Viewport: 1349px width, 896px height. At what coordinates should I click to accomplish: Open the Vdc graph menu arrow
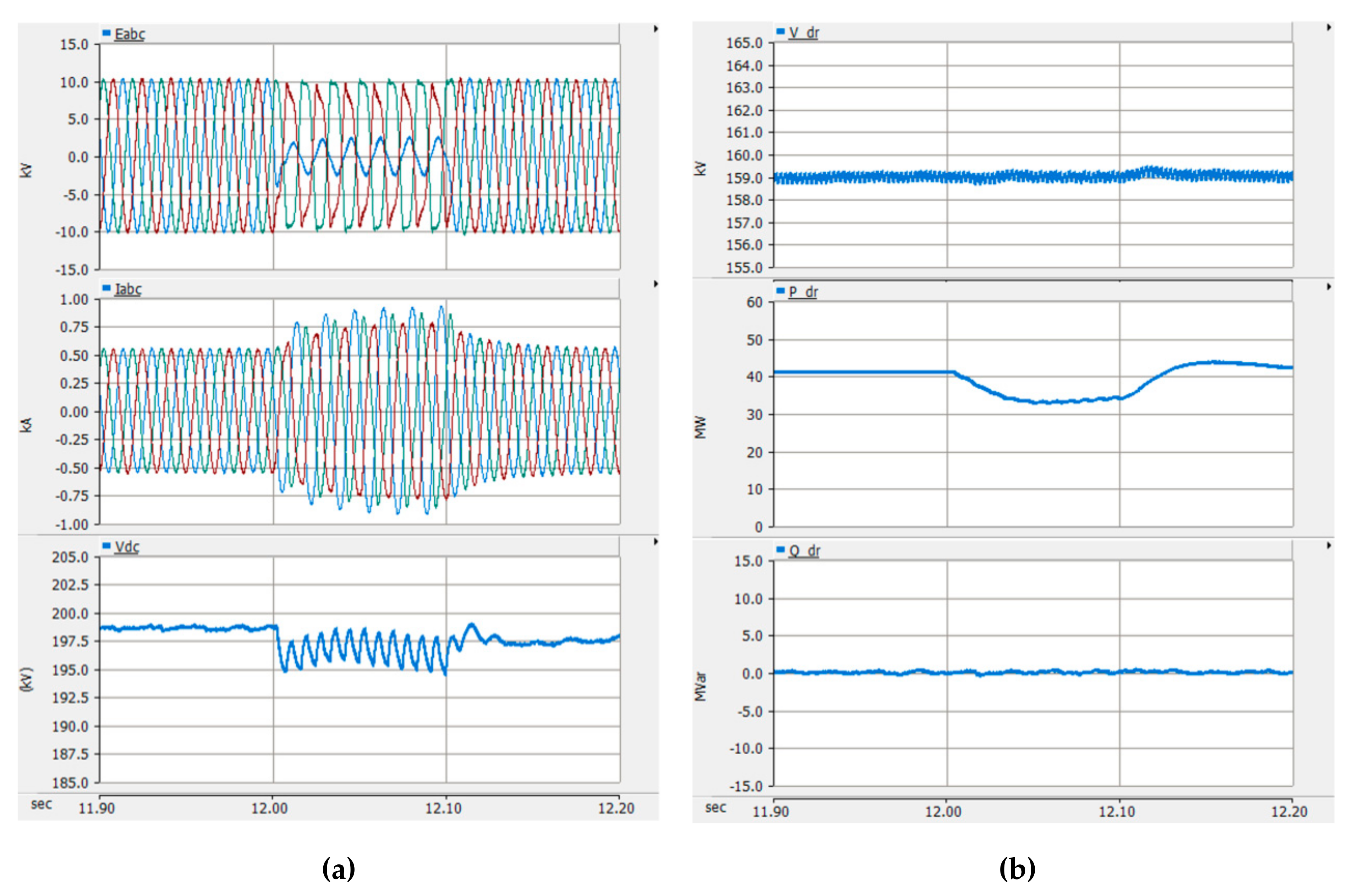(656, 541)
